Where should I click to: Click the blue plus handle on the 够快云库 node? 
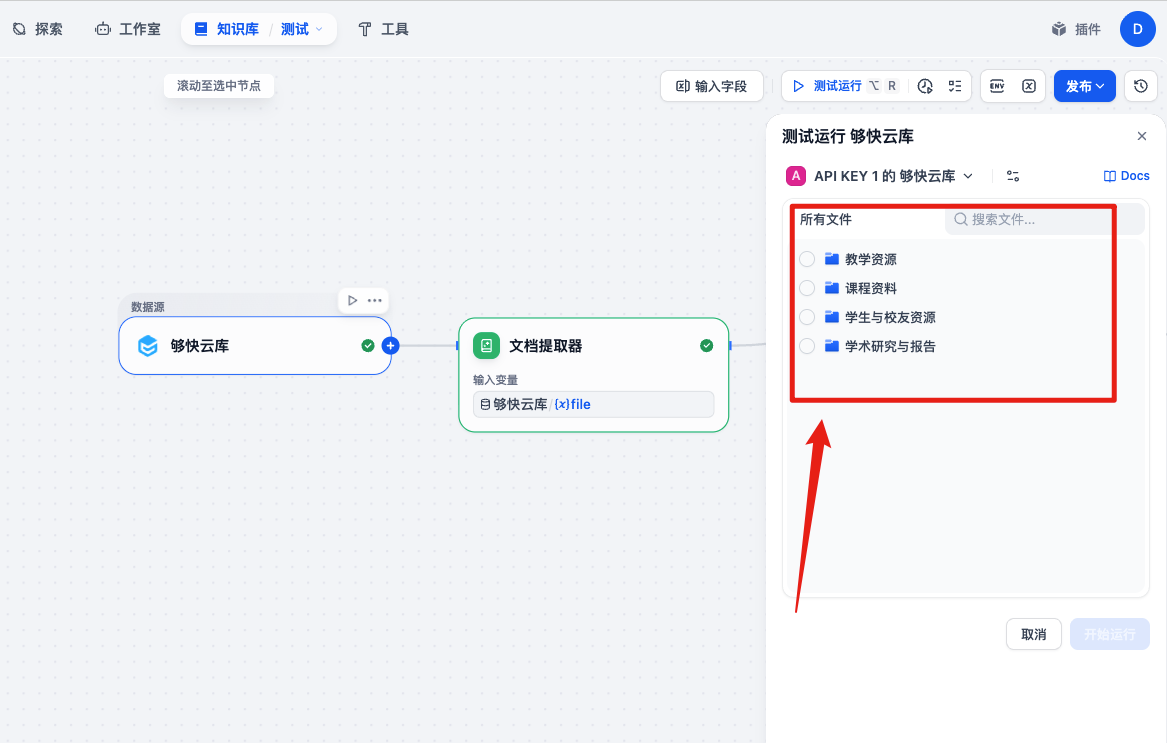click(x=390, y=346)
